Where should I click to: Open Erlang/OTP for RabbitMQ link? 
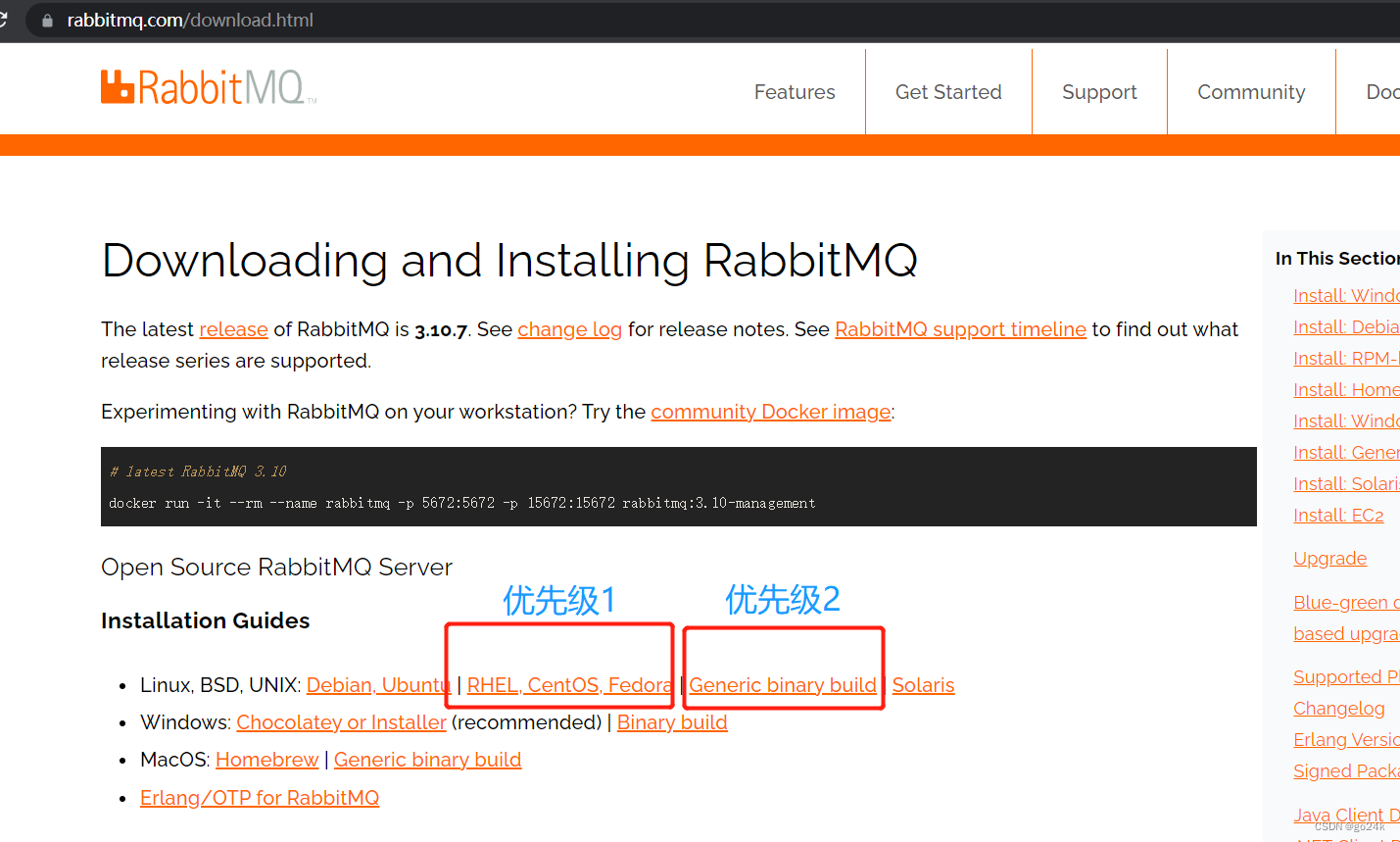point(260,798)
